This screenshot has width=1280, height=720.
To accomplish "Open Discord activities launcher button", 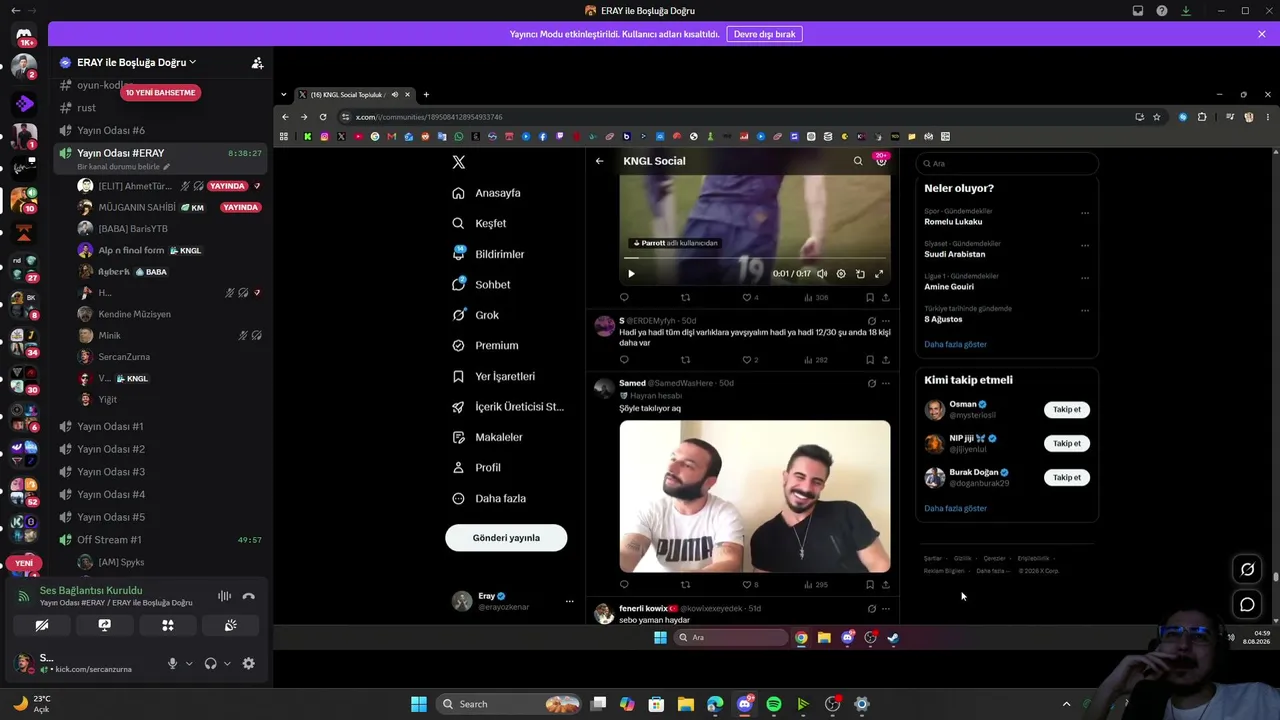I will coord(167,625).
